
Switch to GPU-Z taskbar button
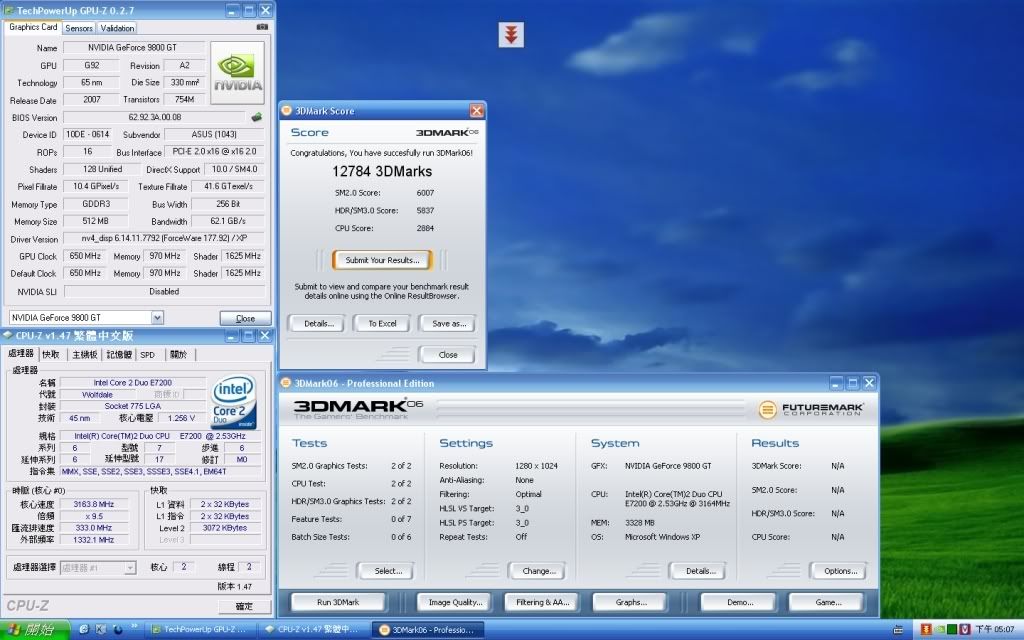click(x=199, y=630)
